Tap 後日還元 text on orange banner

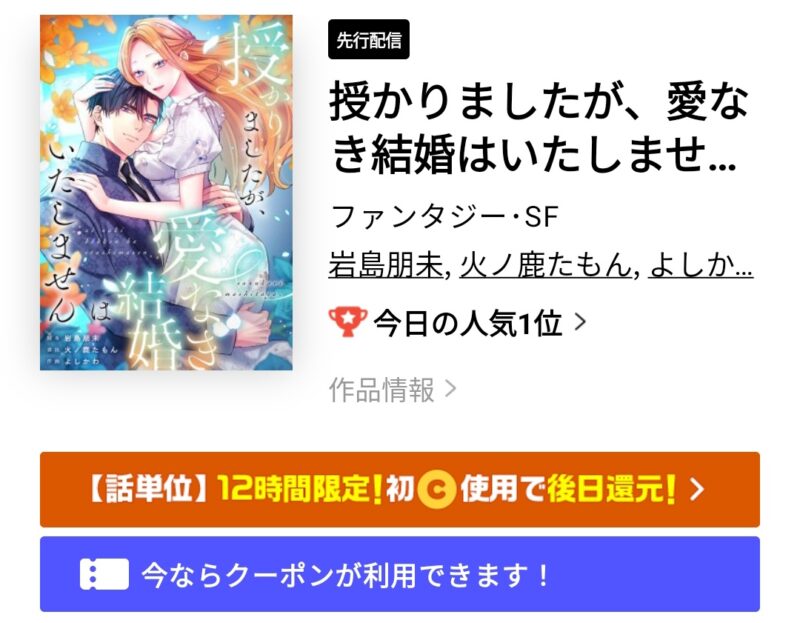(612, 490)
